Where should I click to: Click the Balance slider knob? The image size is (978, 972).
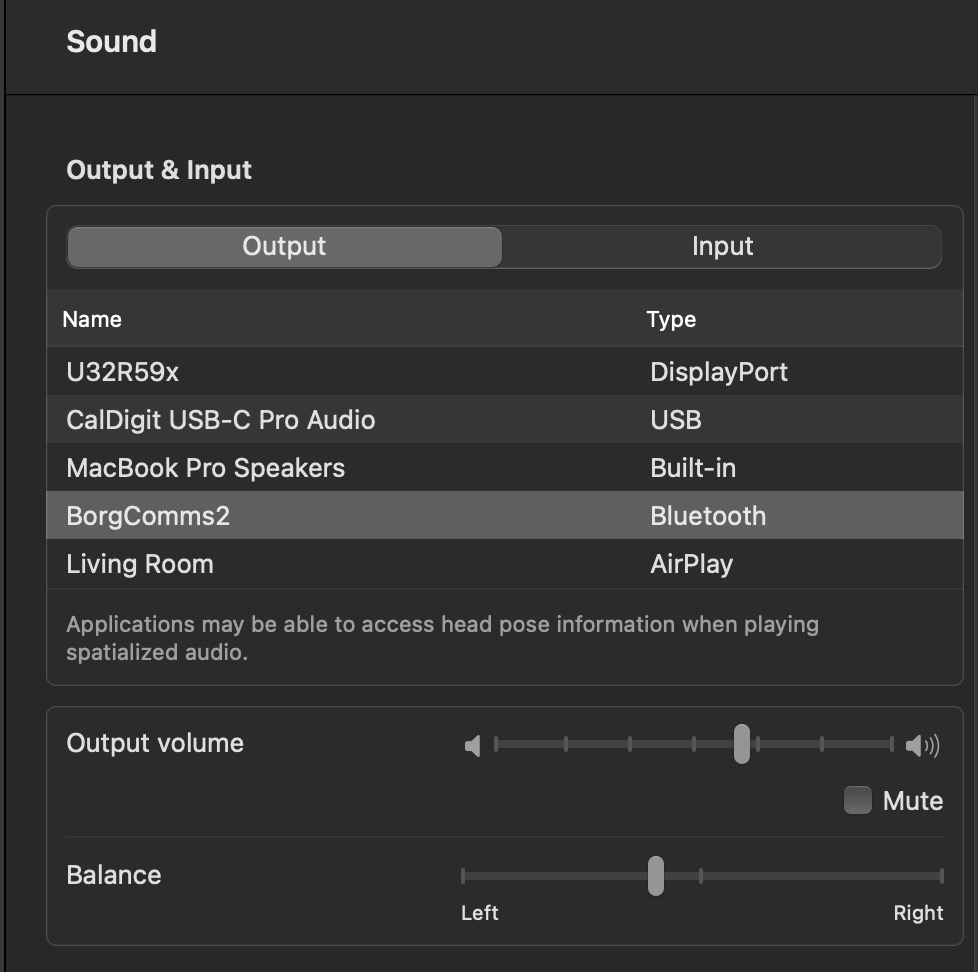[656, 875]
